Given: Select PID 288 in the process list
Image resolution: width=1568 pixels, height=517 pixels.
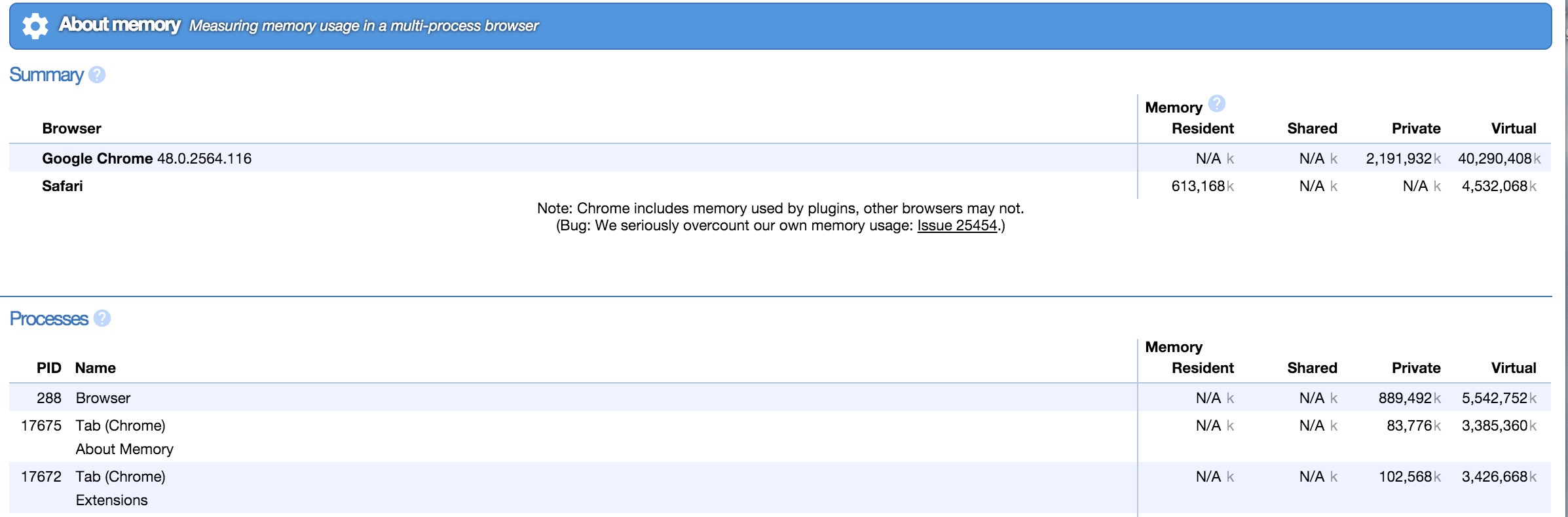Looking at the screenshot, I should click(49, 398).
